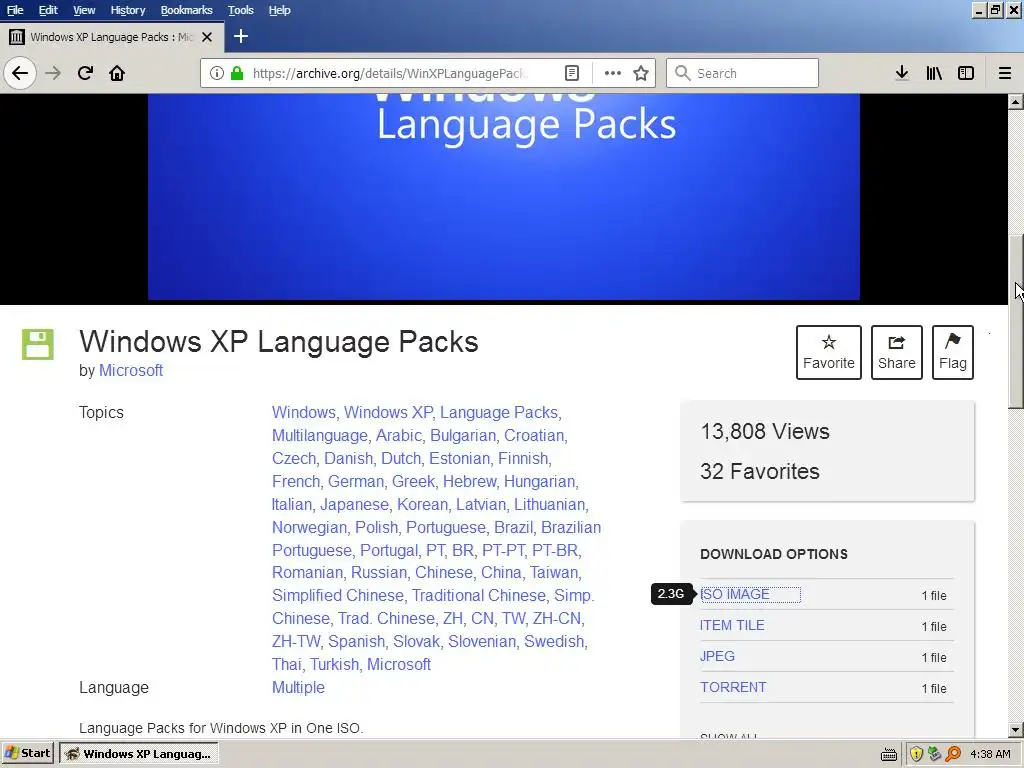Click the Favorite button
The height and width of the screenshot is (768, 1024).
tap(829, 353)
